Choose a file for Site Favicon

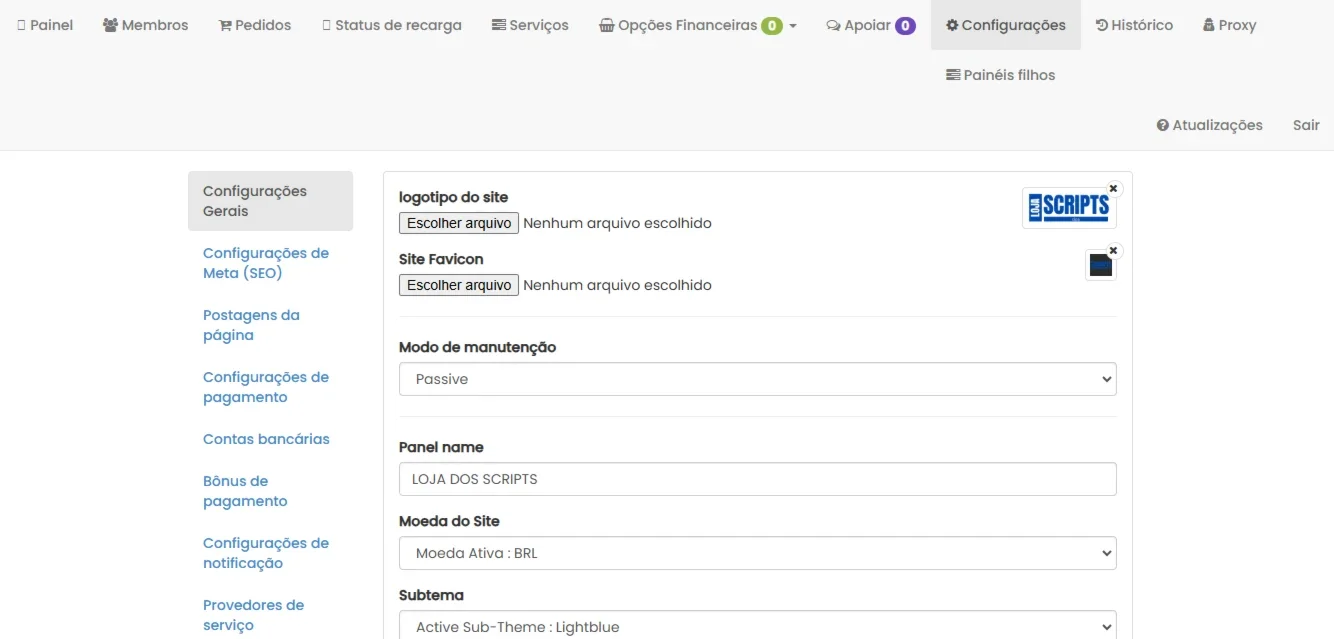[459, 285]
